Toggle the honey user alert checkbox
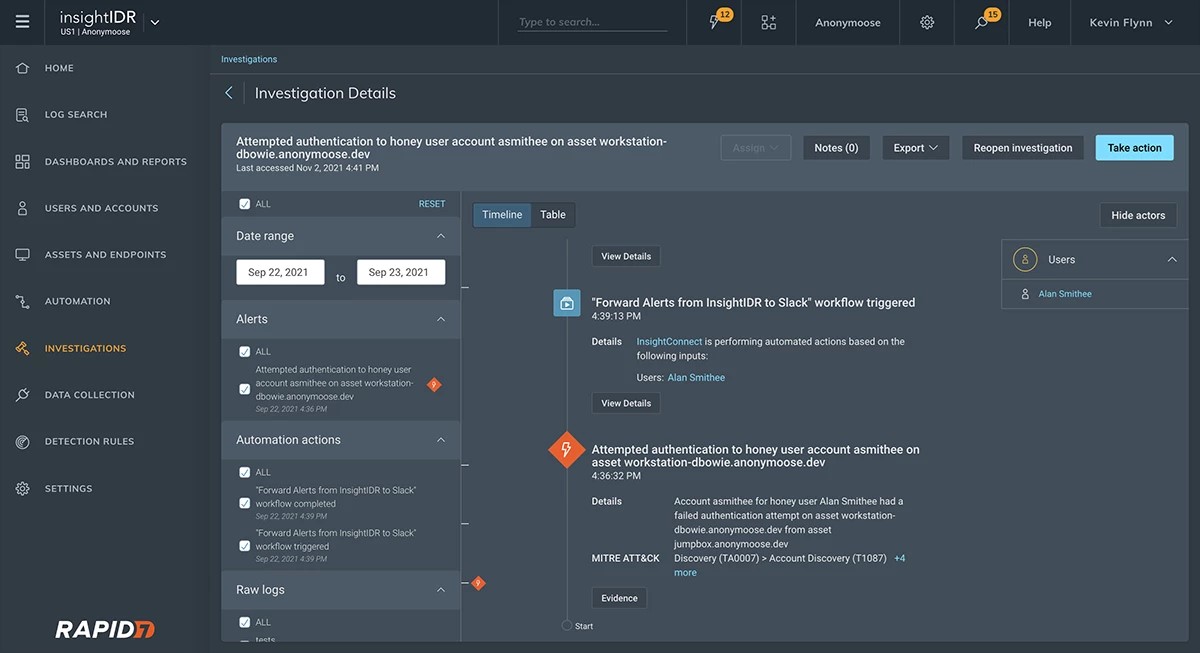This screenshot has width=1200, height=653. (x=245, y=389)
